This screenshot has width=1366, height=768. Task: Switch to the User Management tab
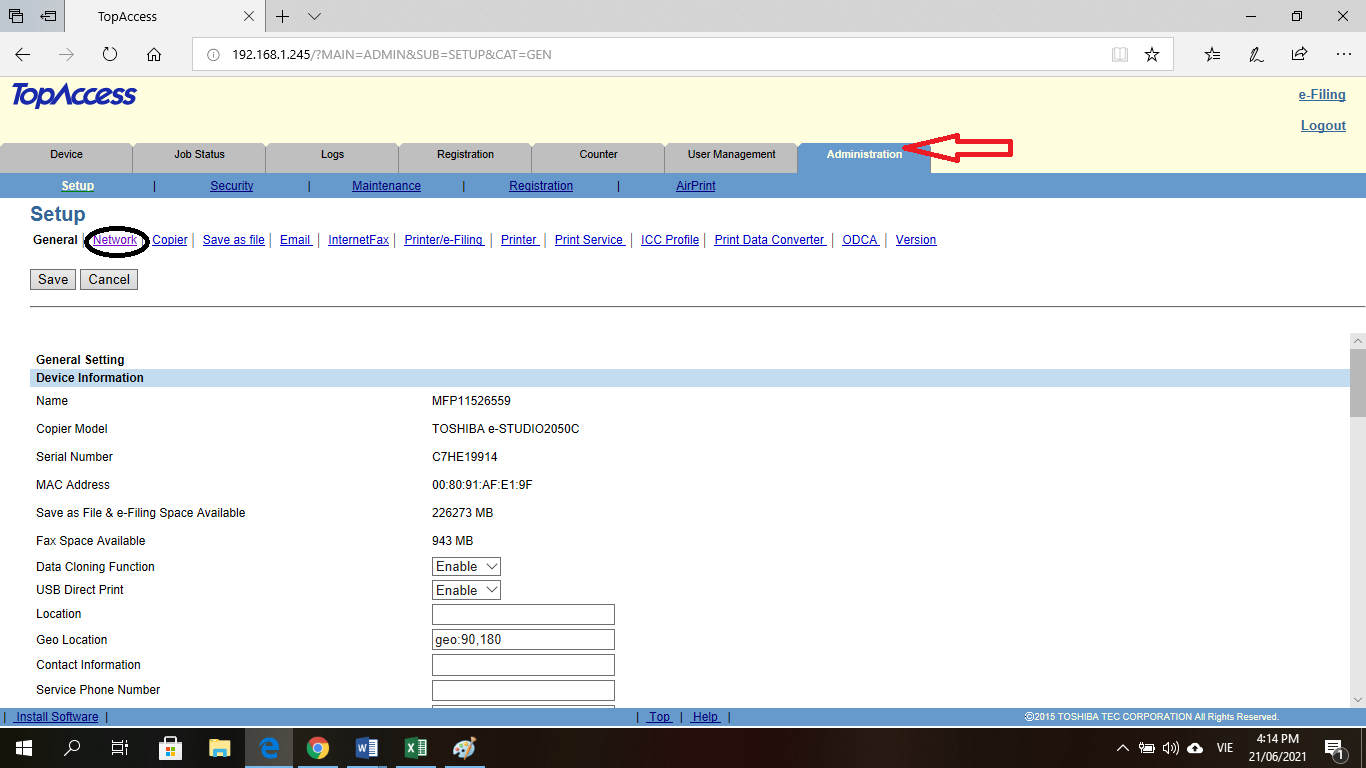tap(731, 155)
